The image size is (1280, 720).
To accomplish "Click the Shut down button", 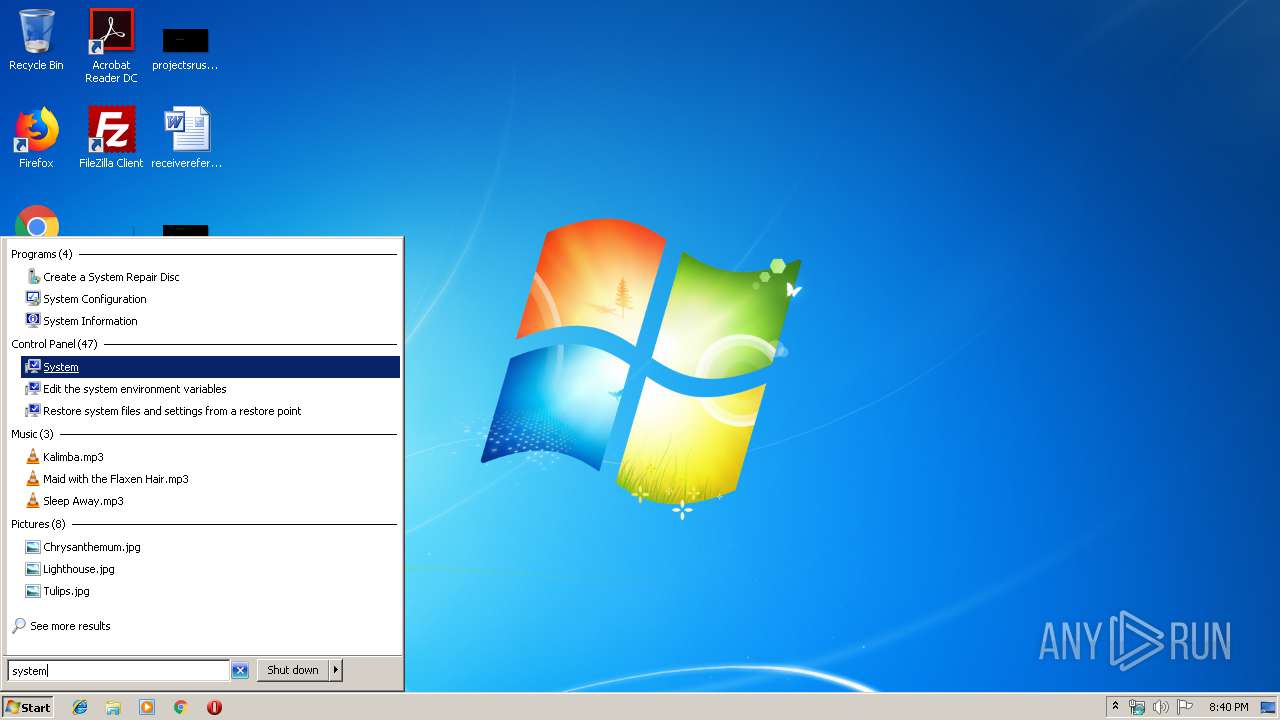I will pos(293,670).
